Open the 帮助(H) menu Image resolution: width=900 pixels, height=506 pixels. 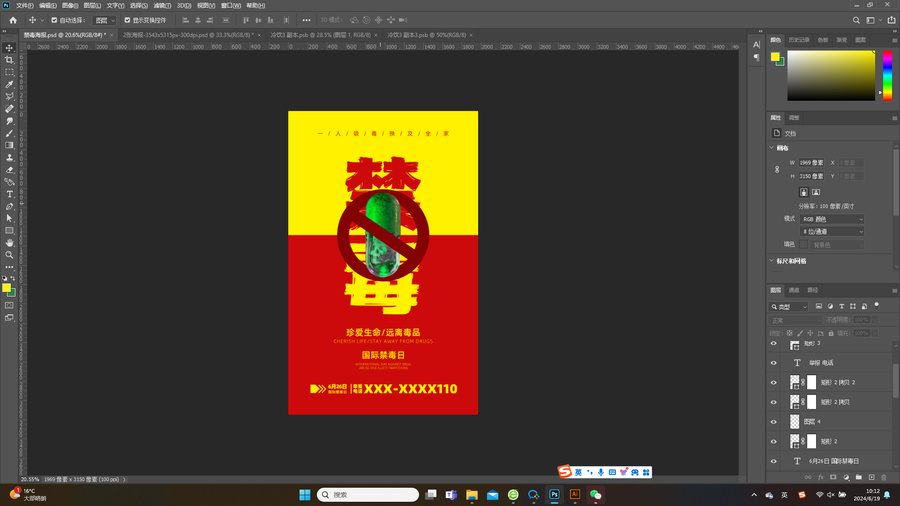pyautogui.click(x=255, y=5)
